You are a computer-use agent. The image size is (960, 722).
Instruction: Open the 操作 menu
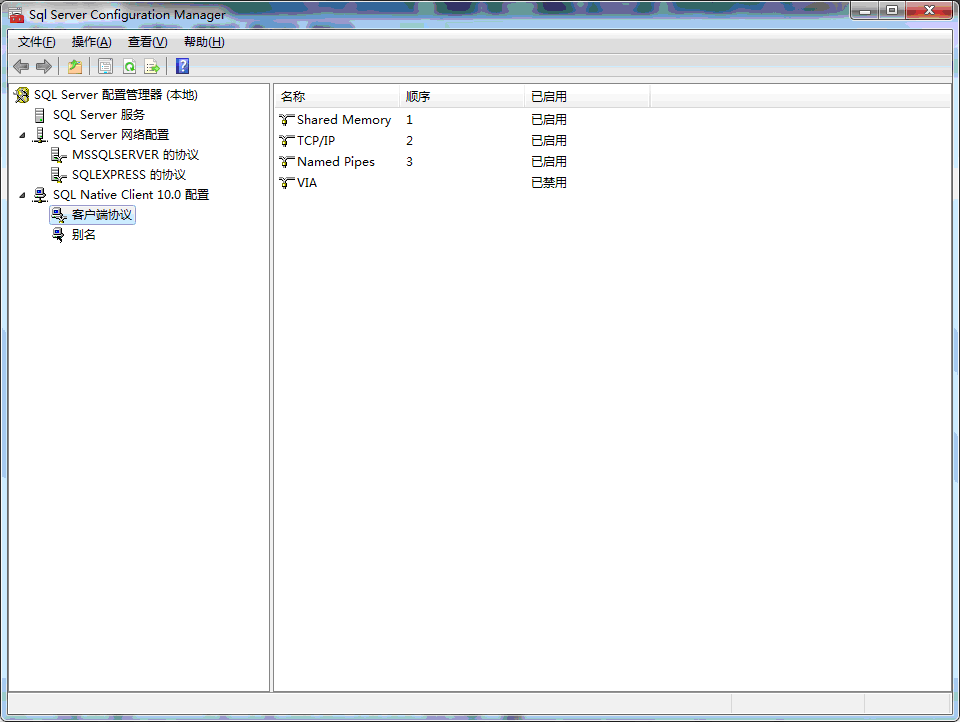91,41
